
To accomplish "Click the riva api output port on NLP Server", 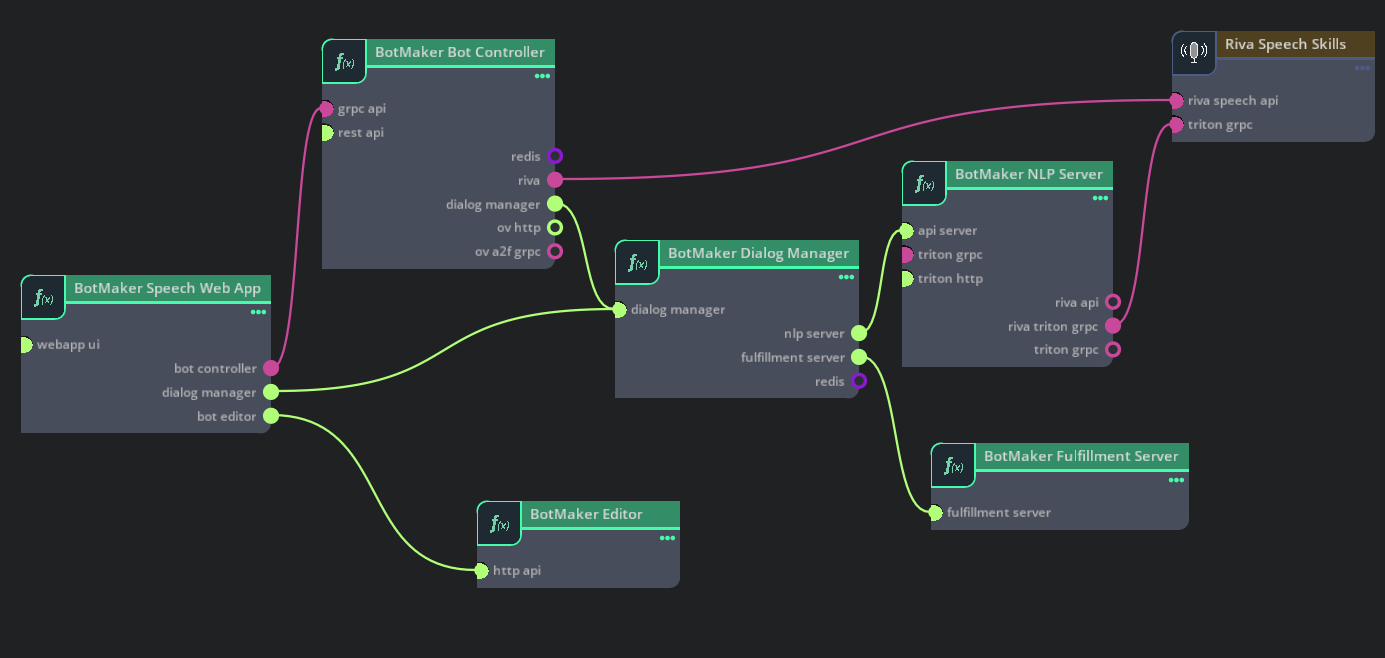I will tap(1113, 302).
